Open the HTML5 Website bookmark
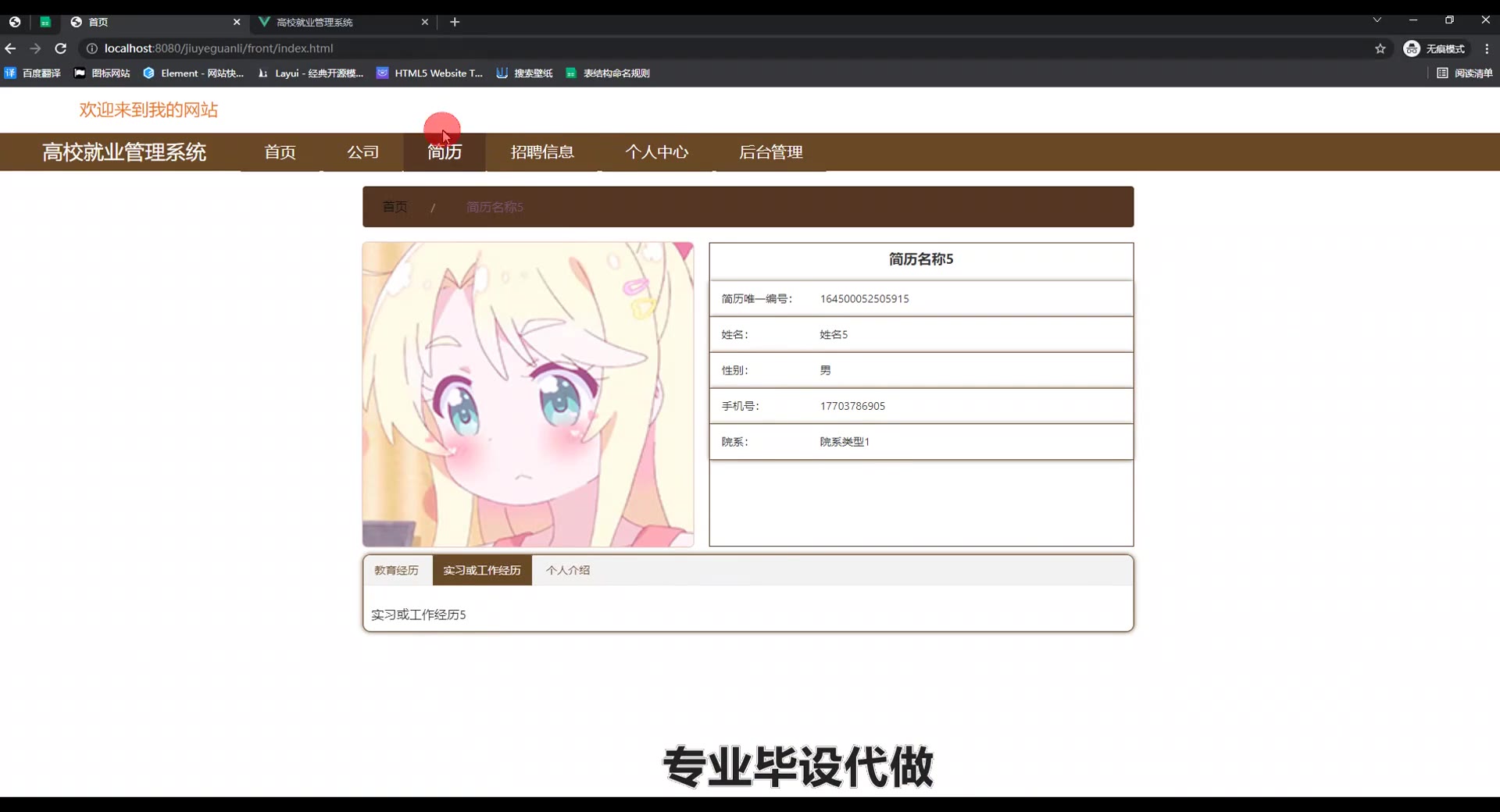This screenshot has height=812, width=1500. point(430,73)
